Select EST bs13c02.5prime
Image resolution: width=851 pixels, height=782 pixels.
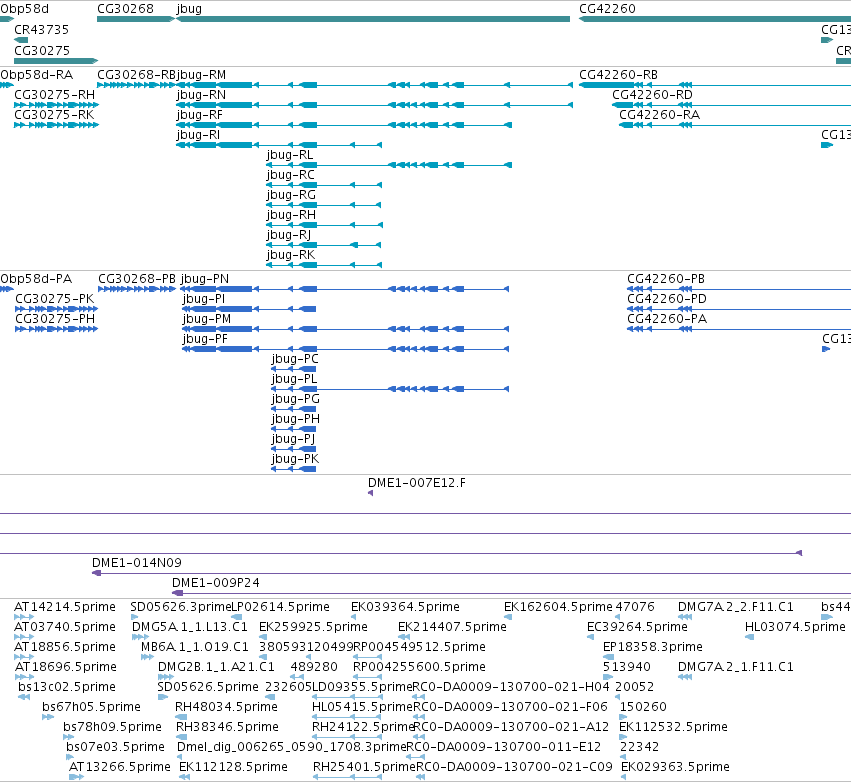[67, 687]
